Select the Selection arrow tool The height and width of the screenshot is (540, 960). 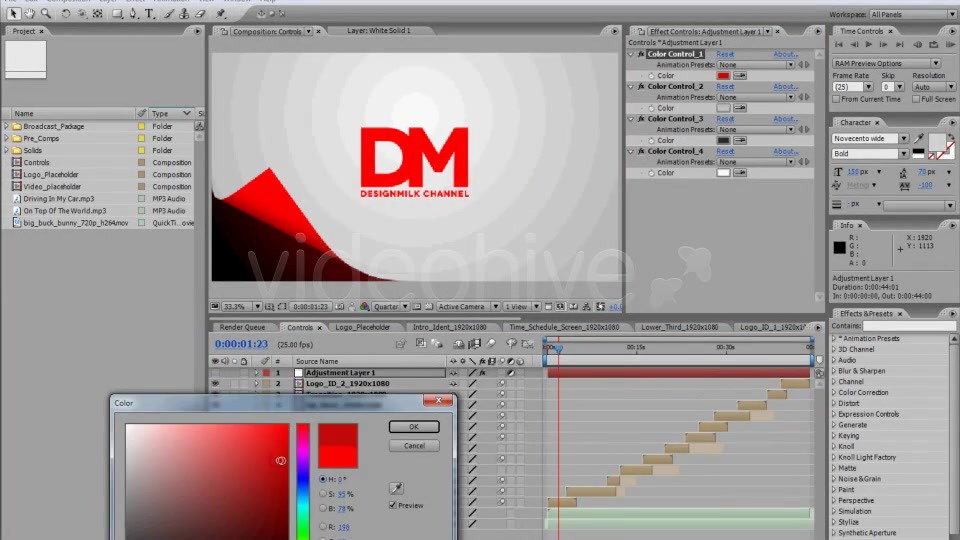pyautogui.click(x=13, y=13)
